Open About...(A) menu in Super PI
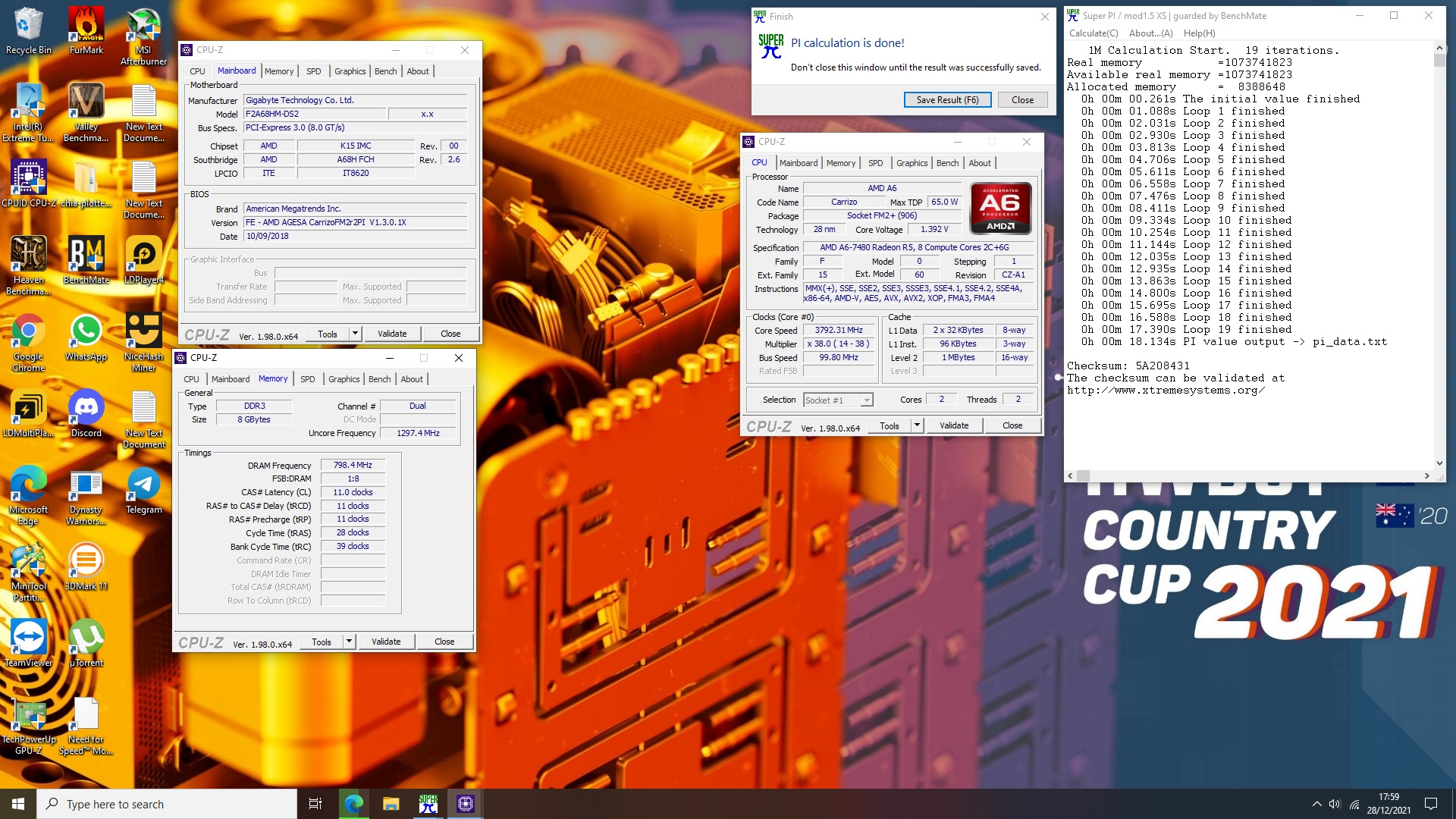 tap(1150, 33)
